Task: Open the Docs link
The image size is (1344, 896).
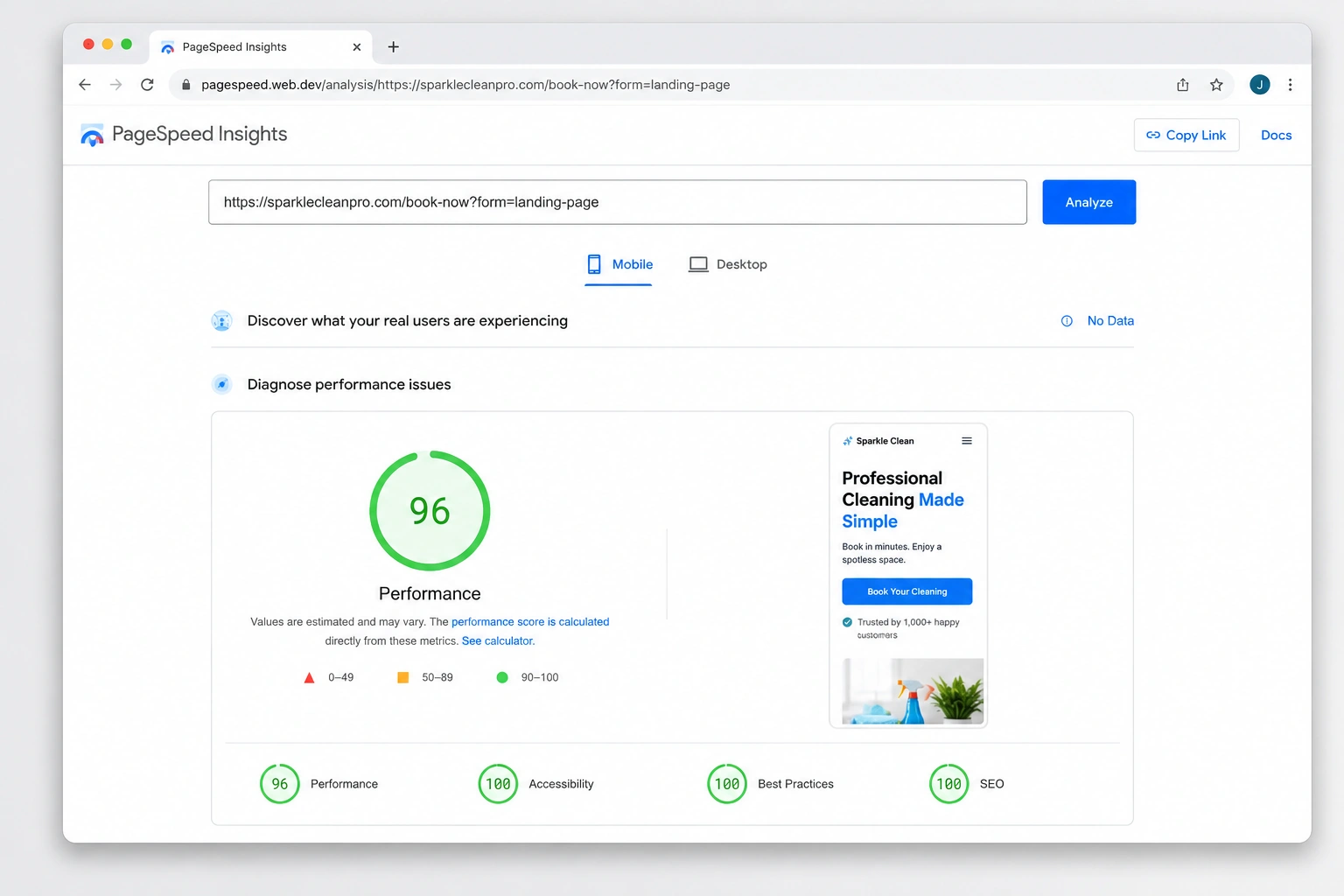Action: (1277, 135)
